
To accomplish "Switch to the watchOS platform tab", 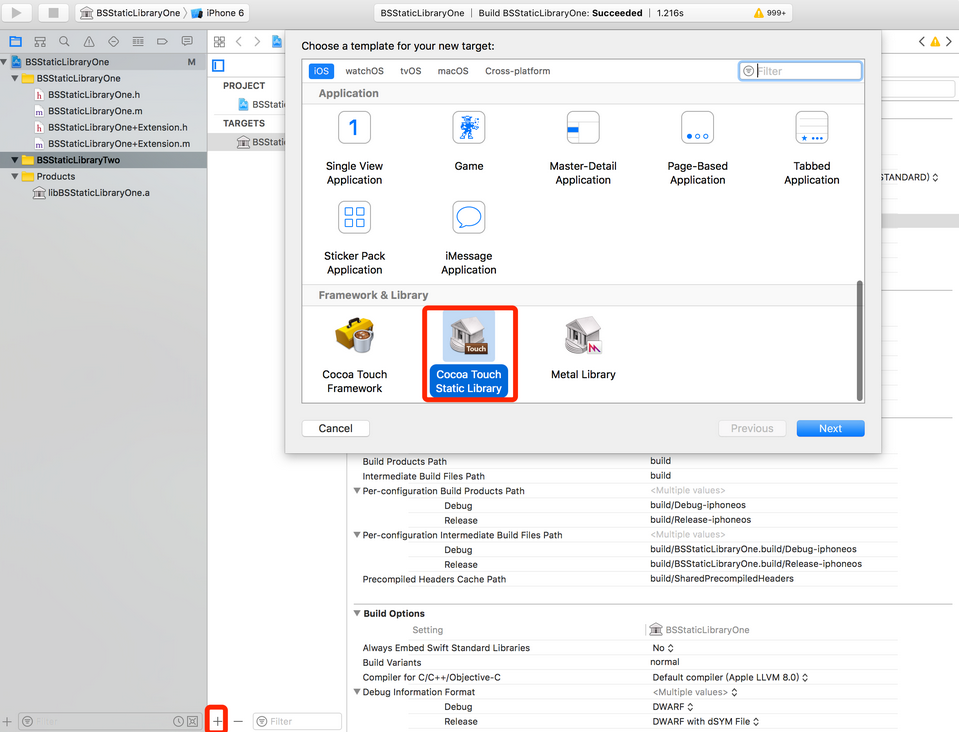I will click(365, 71).
